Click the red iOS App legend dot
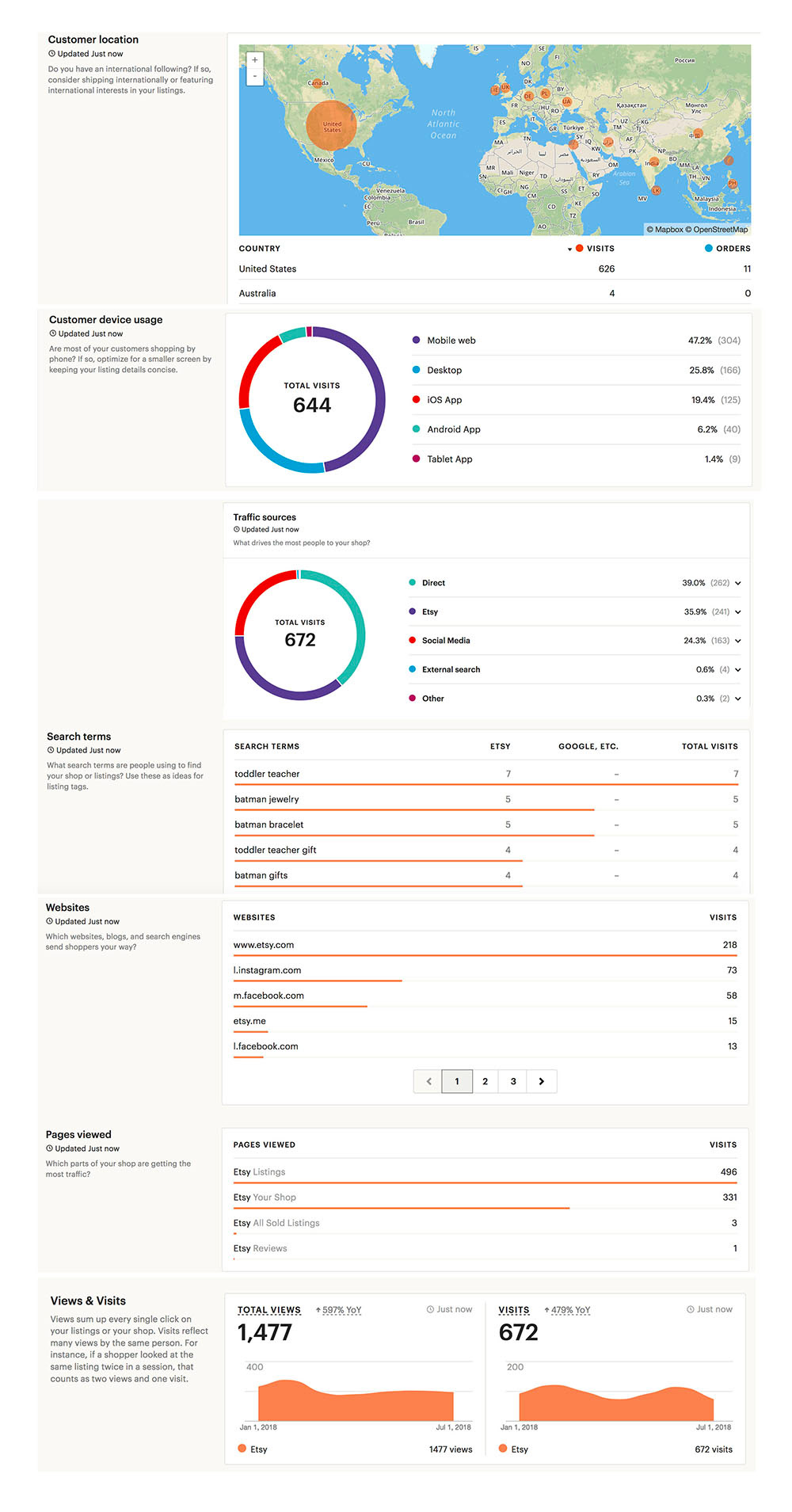 [x=416, y=400]
